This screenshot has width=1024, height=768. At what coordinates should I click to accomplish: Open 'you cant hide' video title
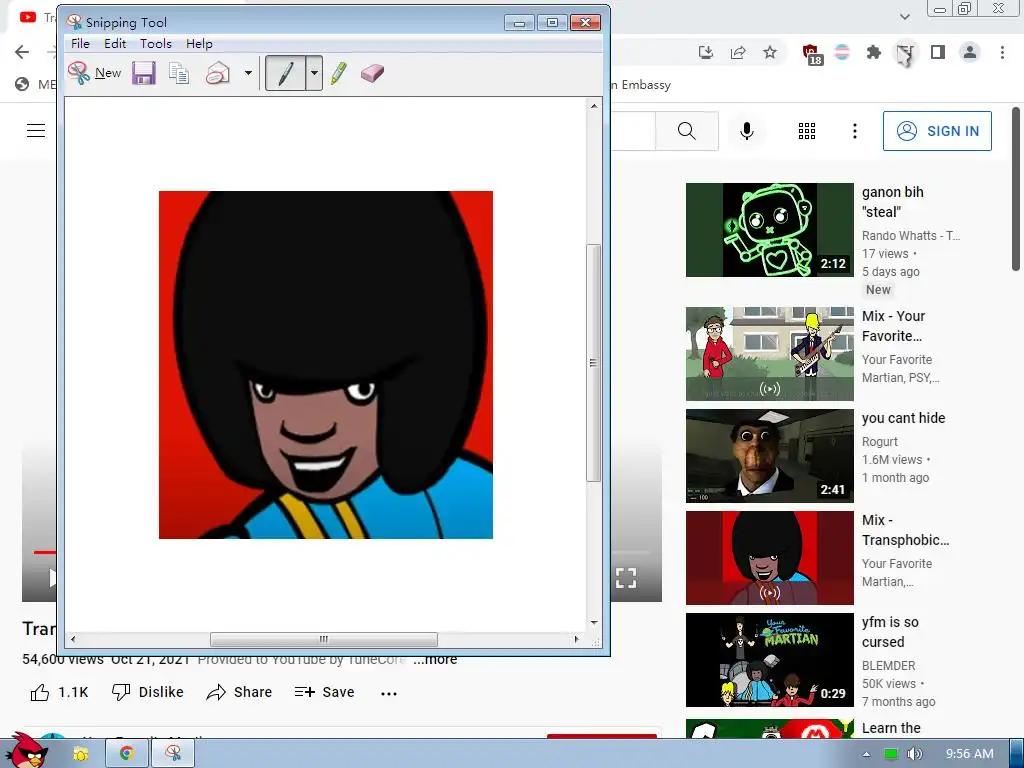click(903, 418)
